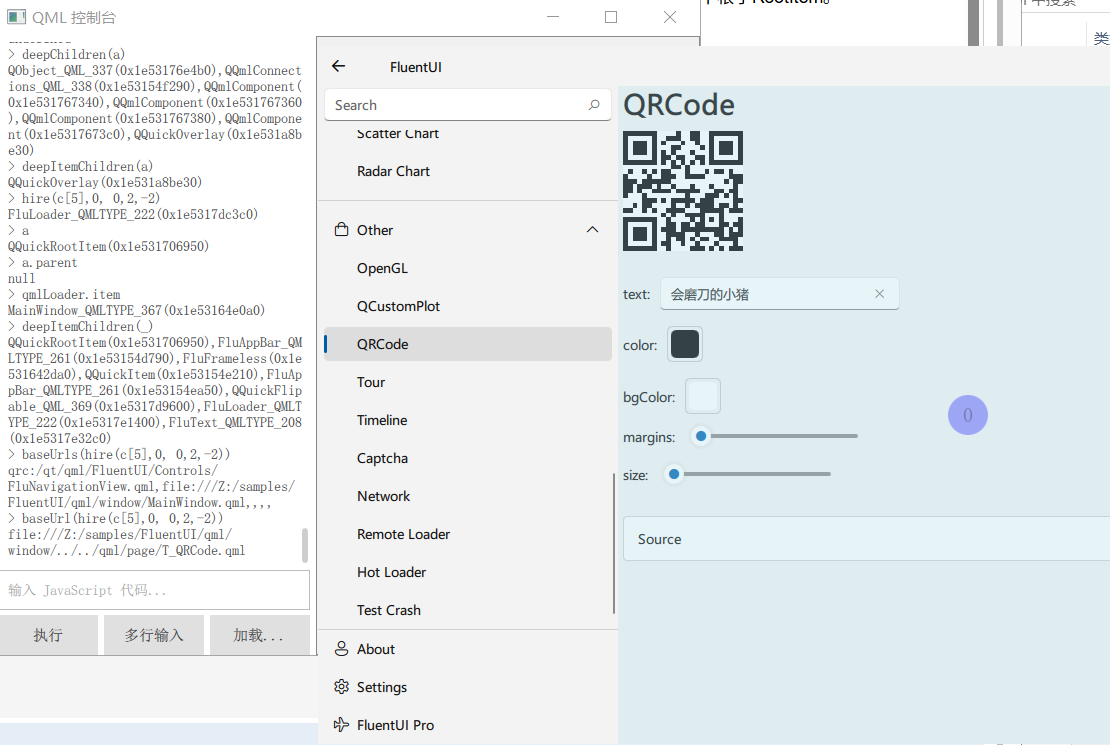This screenshot has height=745, width=1110.
Task: Click the 'null' console output
Action: coord(21,278)
